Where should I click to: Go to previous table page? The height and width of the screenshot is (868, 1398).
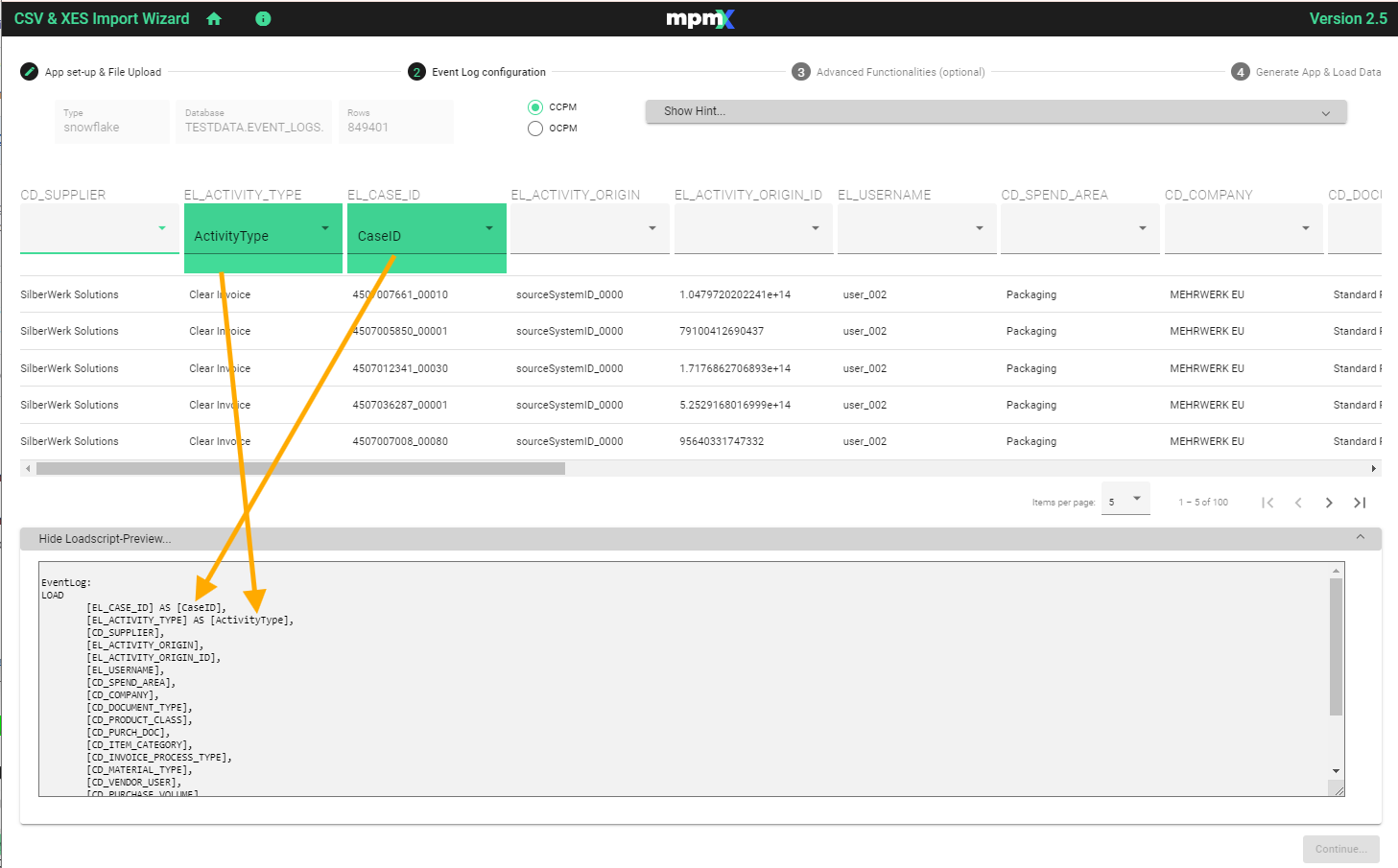click(x=1298, y=503)
